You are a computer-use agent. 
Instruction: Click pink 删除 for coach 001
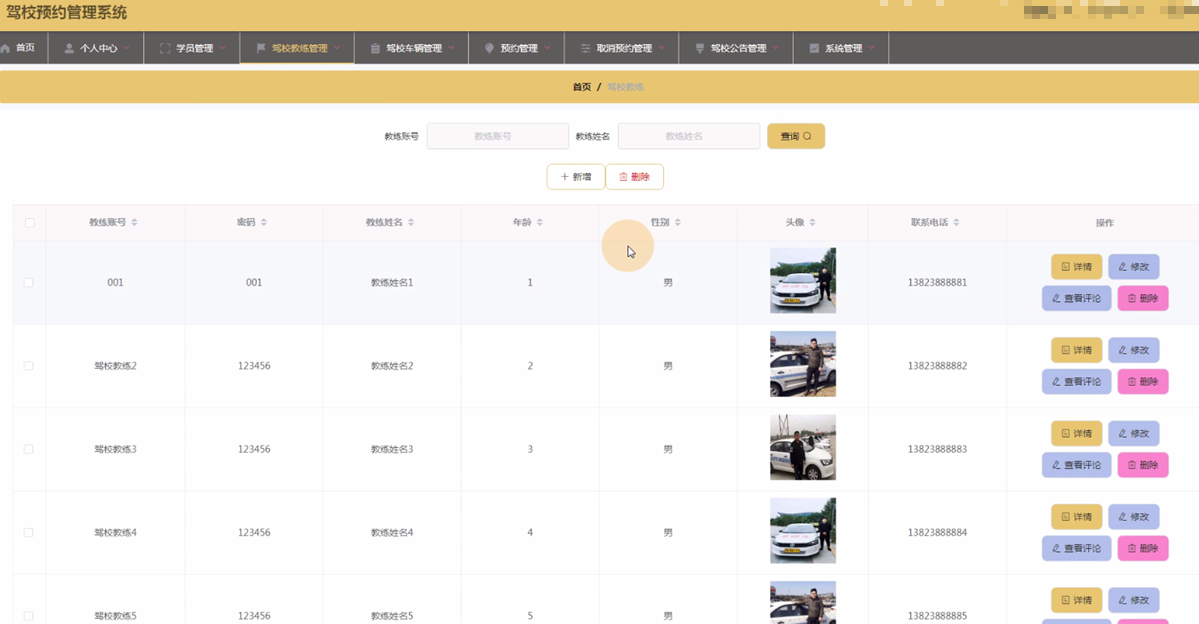click(1143, 298)
